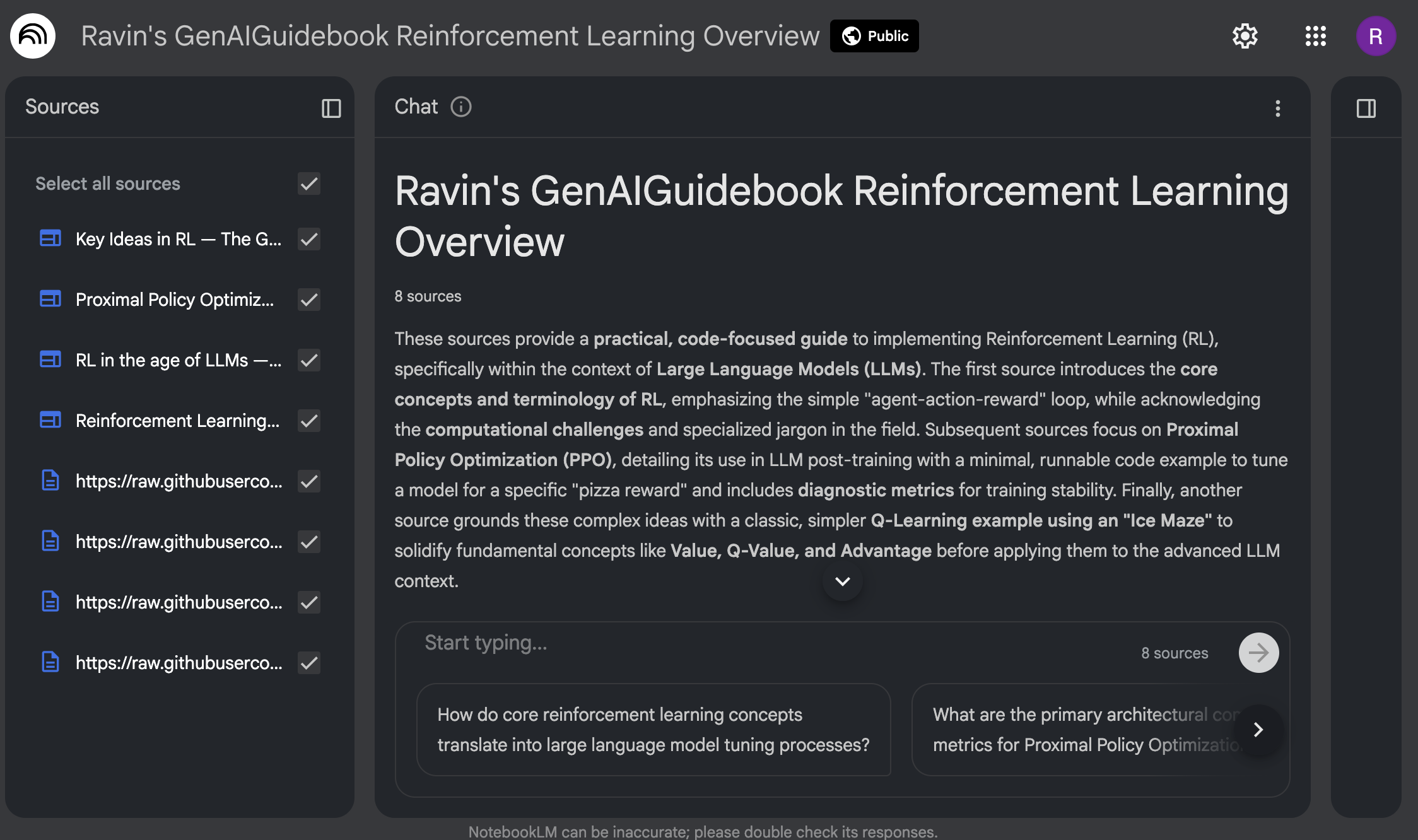Open the Chat three-dot options menu
This screenshot has width=1418, height=840.
1278,108
